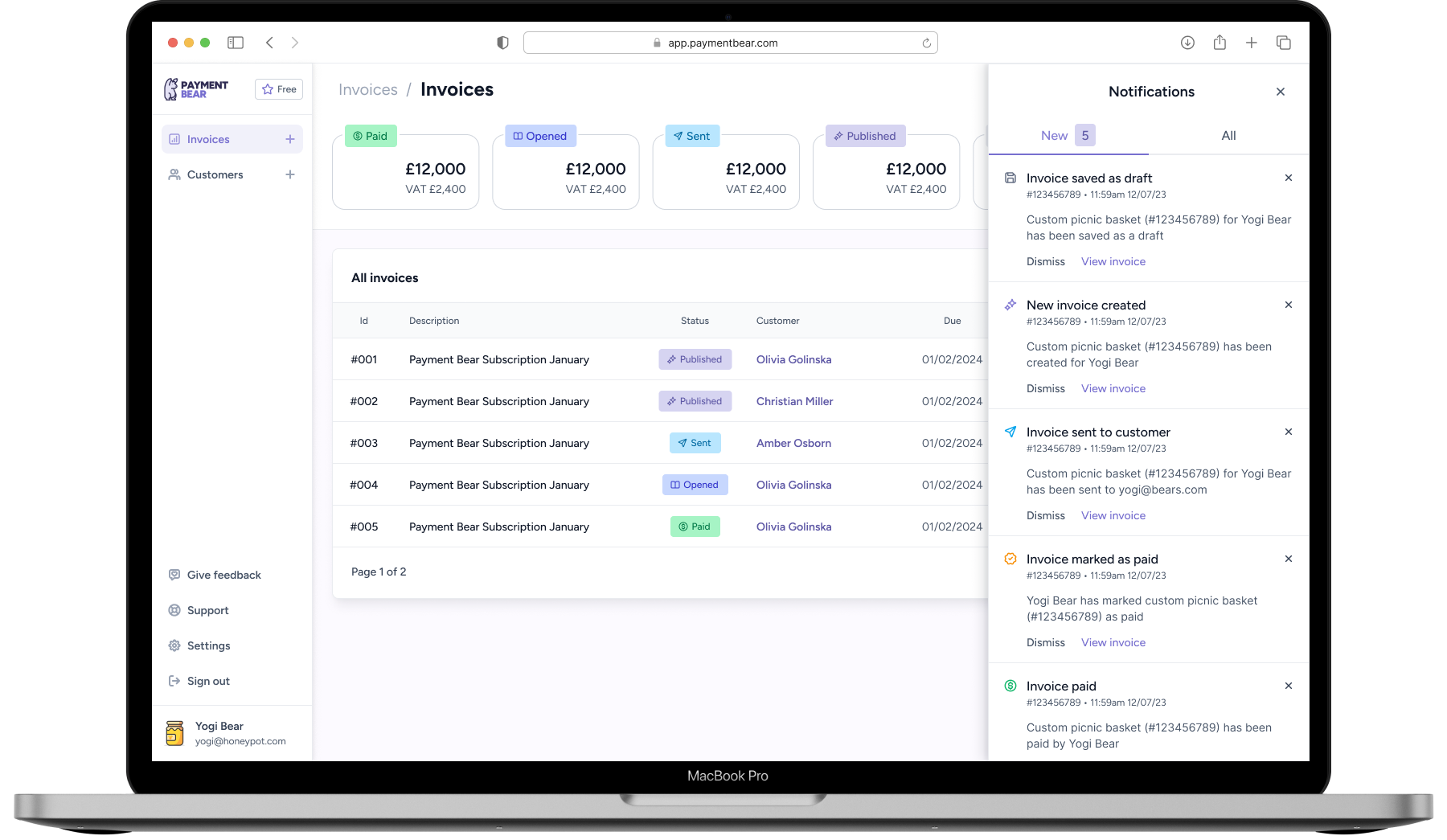Show the tab overview icon
Screen dimensions: 1447x840
pyautogui.click(x=1284, y=43)
